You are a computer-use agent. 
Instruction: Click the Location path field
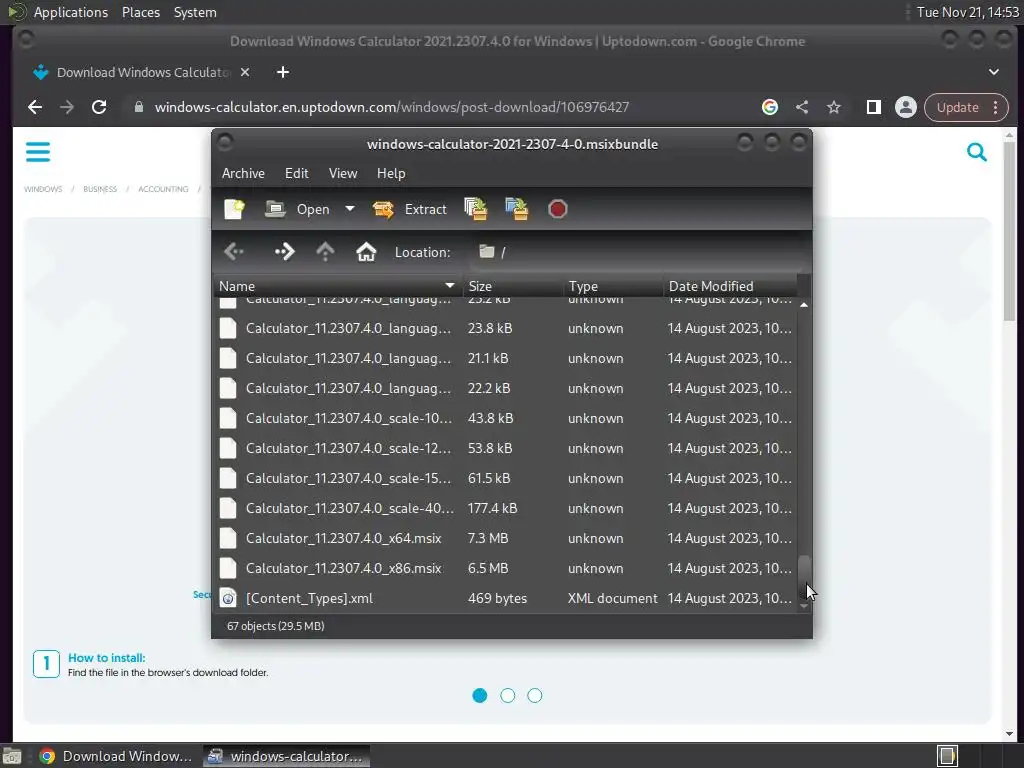pyautogui.click(x=637, y=252)
